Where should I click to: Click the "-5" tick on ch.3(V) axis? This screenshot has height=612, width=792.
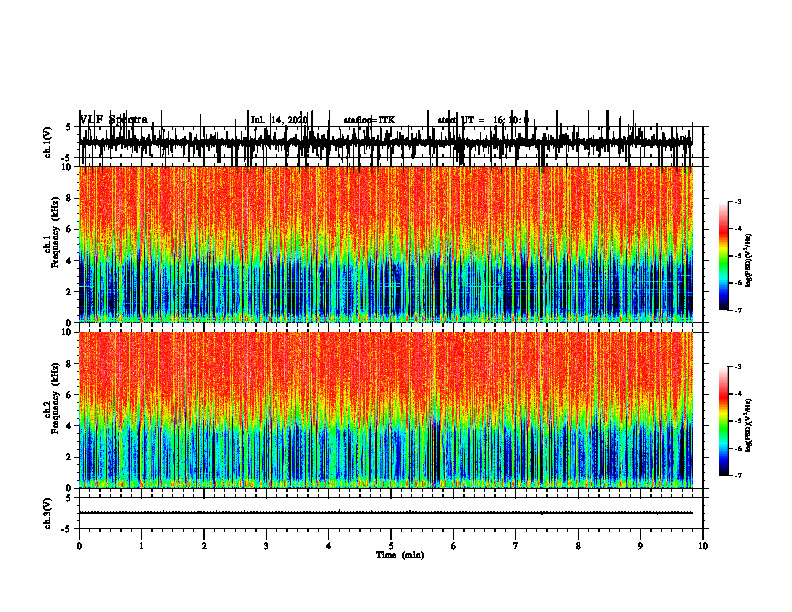(x=67, y=529)
